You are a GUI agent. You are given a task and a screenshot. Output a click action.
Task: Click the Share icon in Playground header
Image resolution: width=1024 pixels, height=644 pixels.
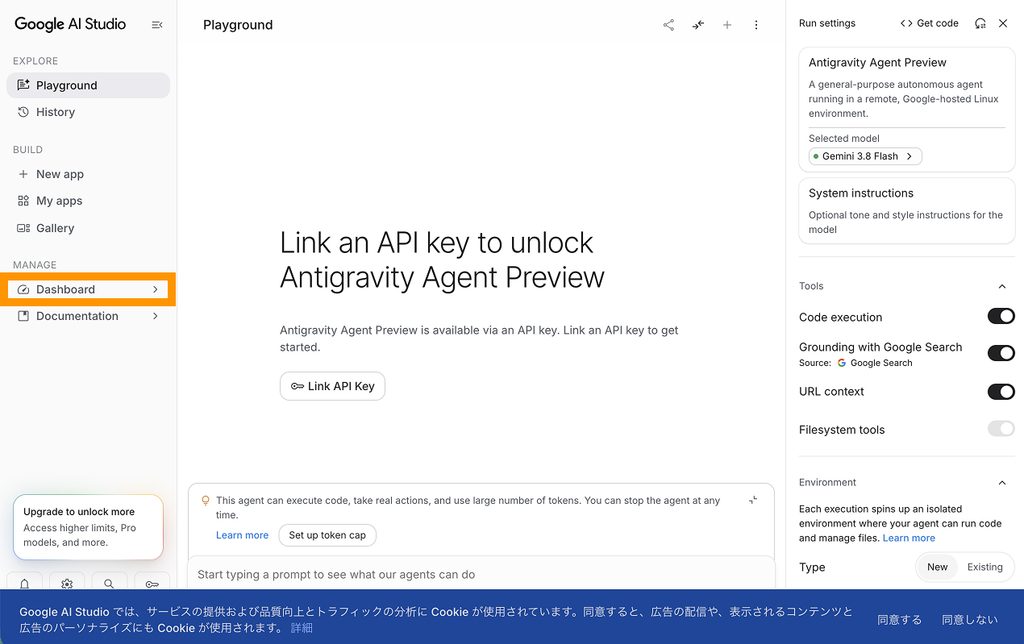pyautogui.click(x=669, y=25)
